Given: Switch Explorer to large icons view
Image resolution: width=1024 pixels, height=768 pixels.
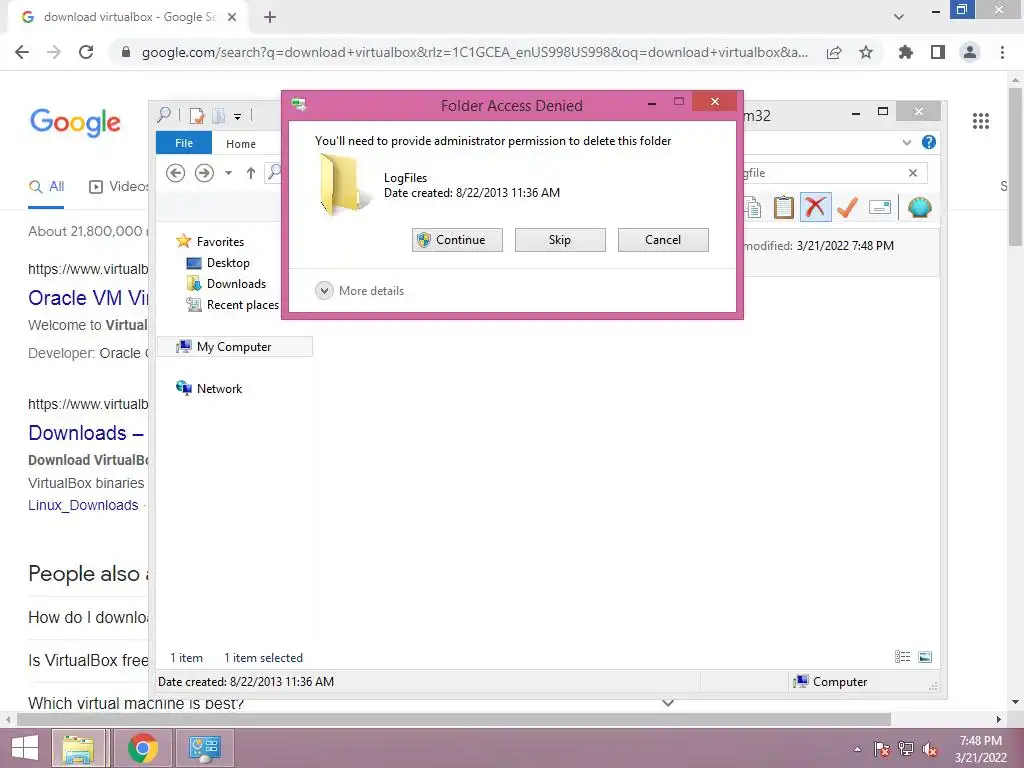Looking at the screenshot, I should click(x=925, y=657).
